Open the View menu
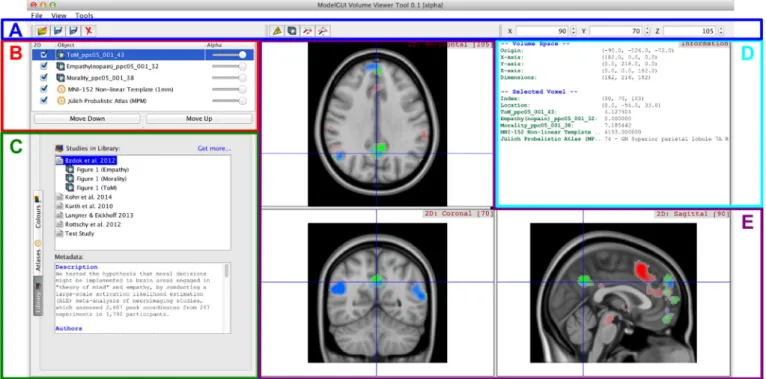 coord(59,16)
